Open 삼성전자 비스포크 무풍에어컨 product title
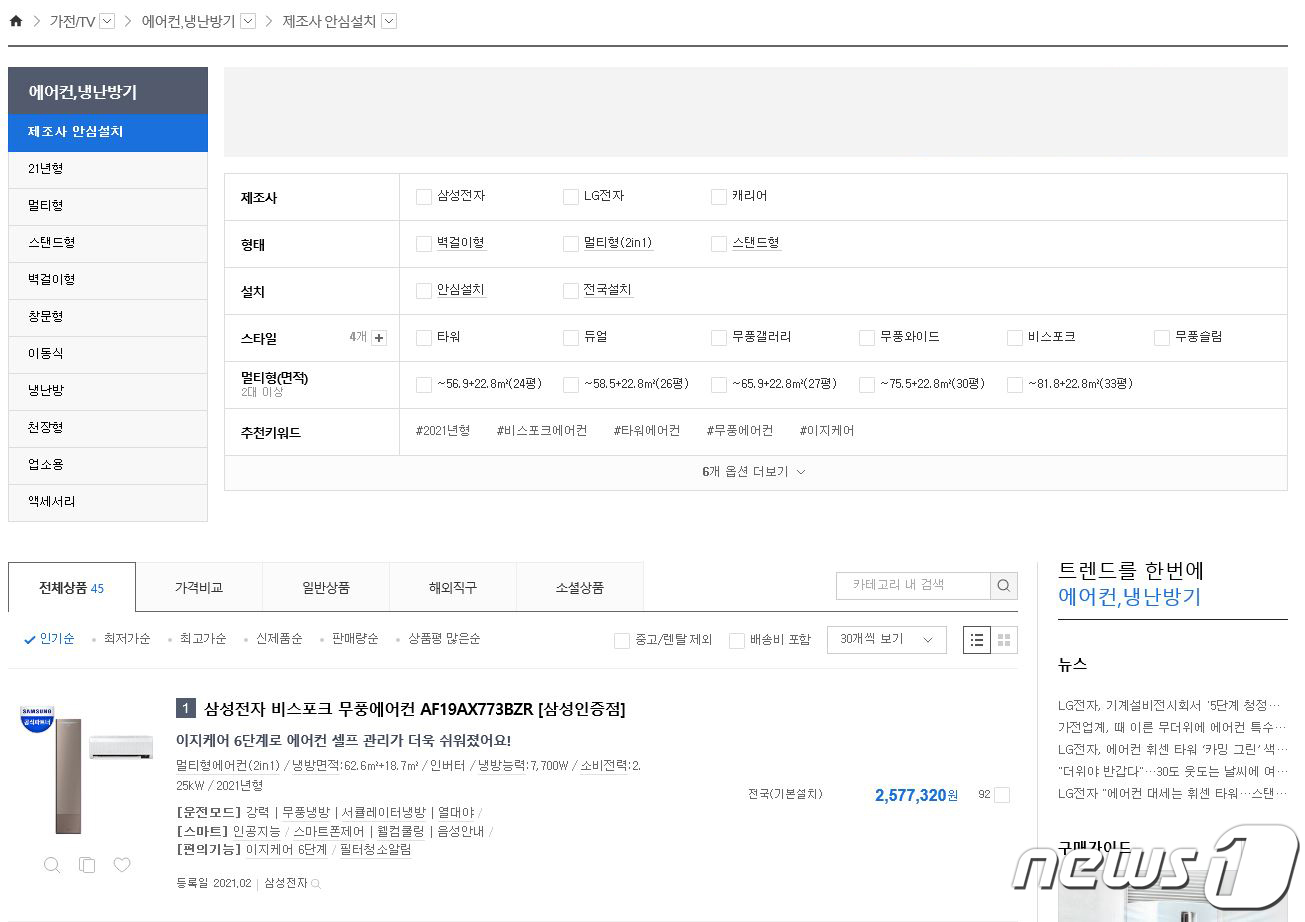This screenshot has height=922, width=1305. (x=415, y=710)
